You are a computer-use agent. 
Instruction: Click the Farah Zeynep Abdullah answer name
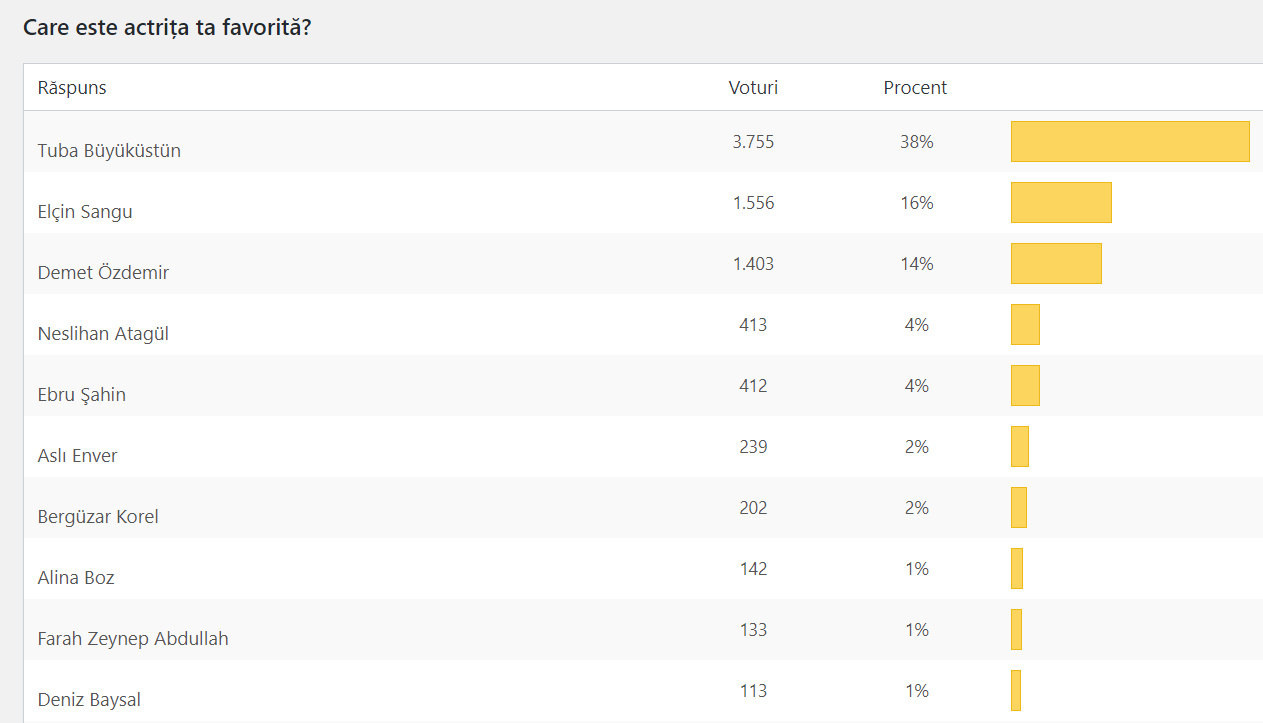[133, 639]
